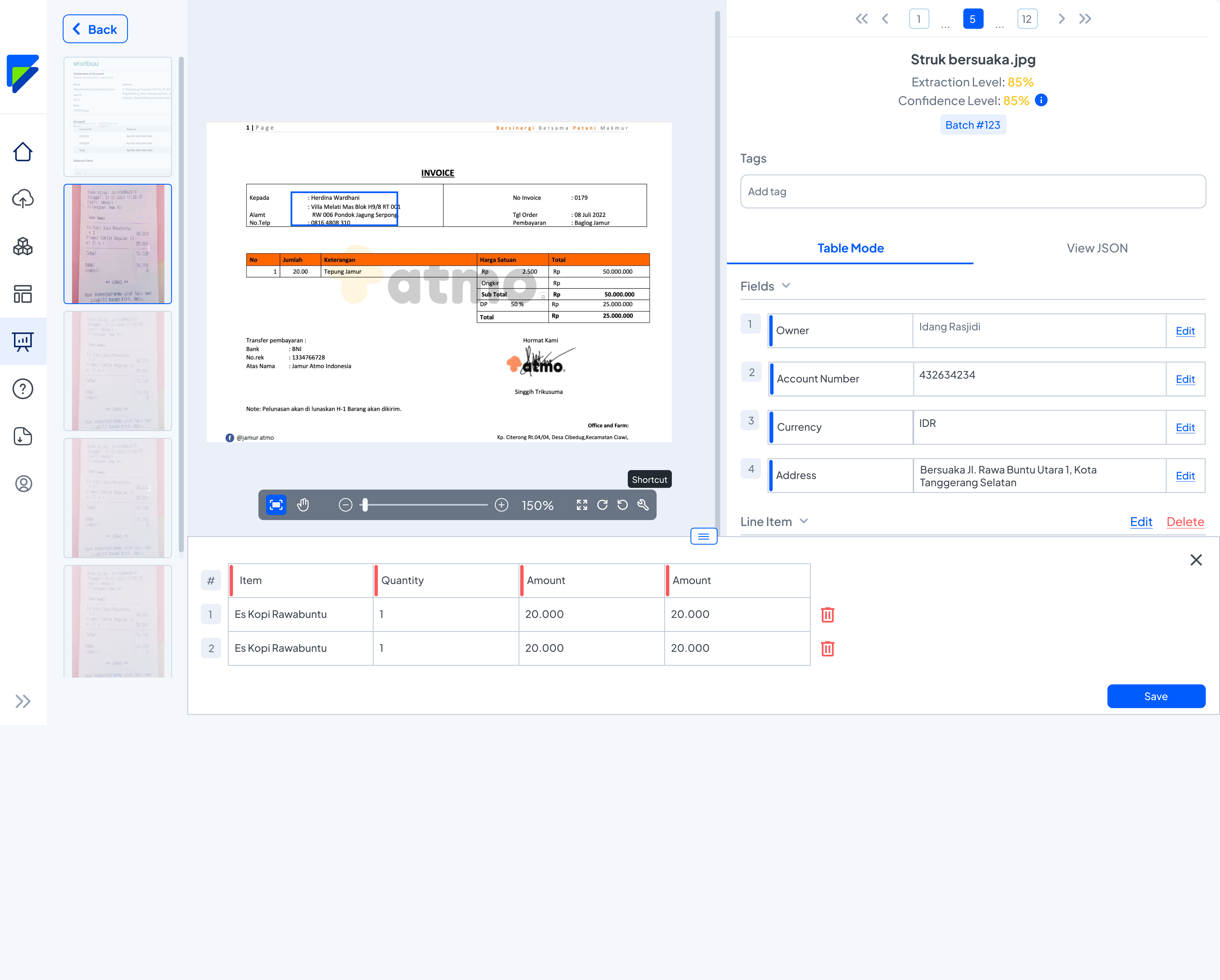The width and height of the screenshot is (1220, 980).
Task: Open the cloud upload icon in sidebar
Action: coord(23,199)
